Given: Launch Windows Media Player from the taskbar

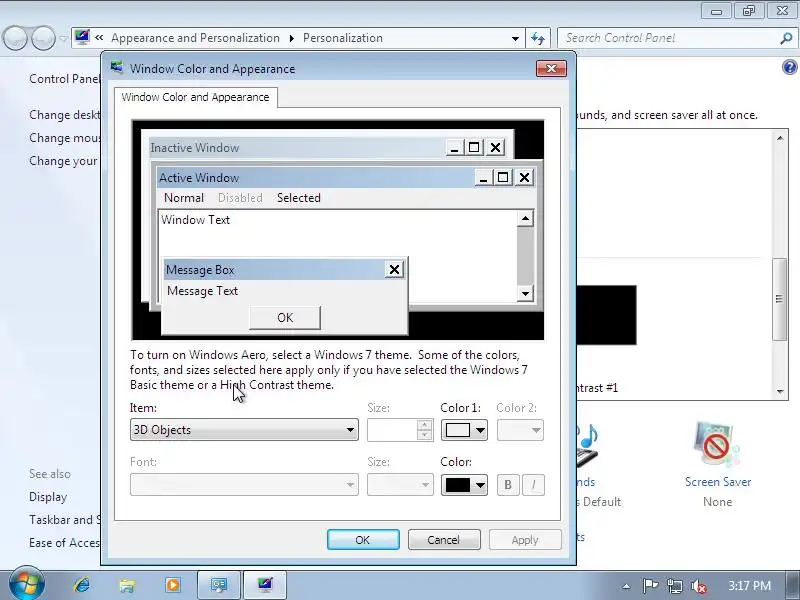Looking at the screenshot, I should 172,585.
